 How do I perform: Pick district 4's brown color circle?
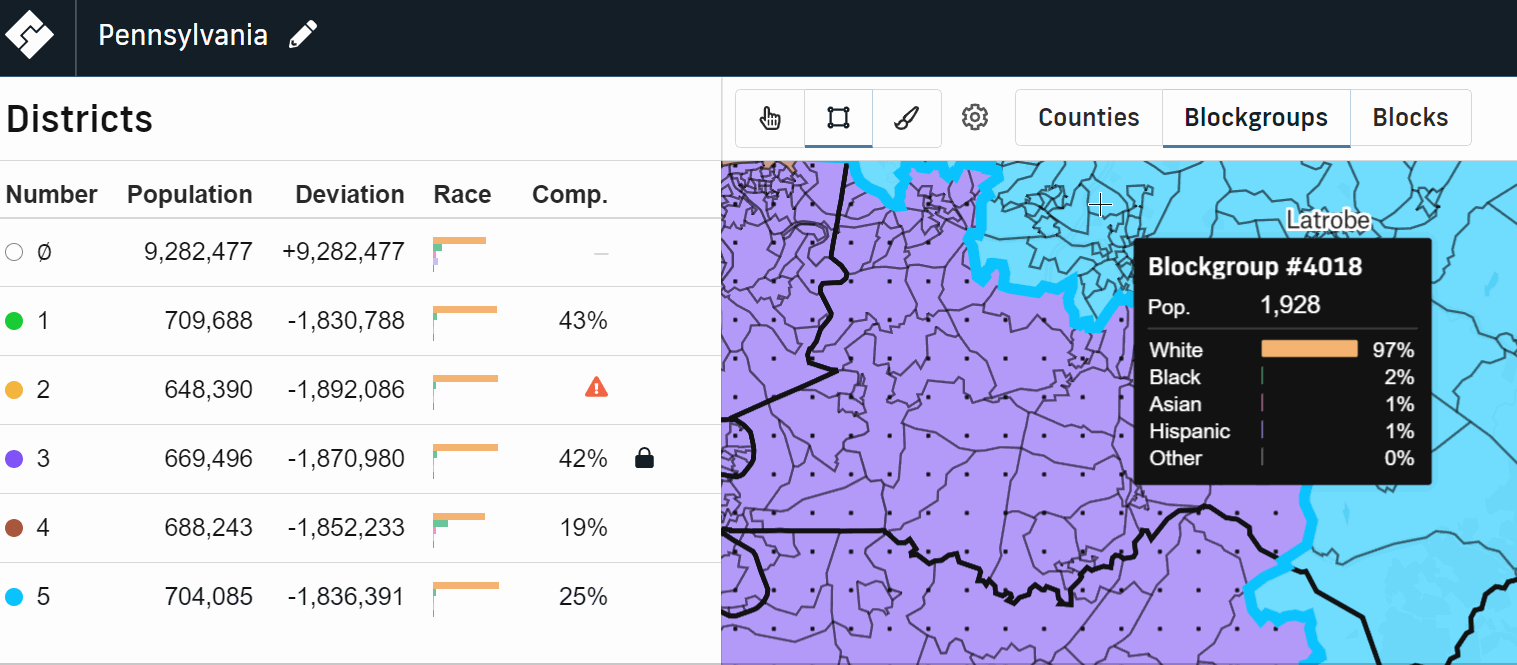click(14, 526)
